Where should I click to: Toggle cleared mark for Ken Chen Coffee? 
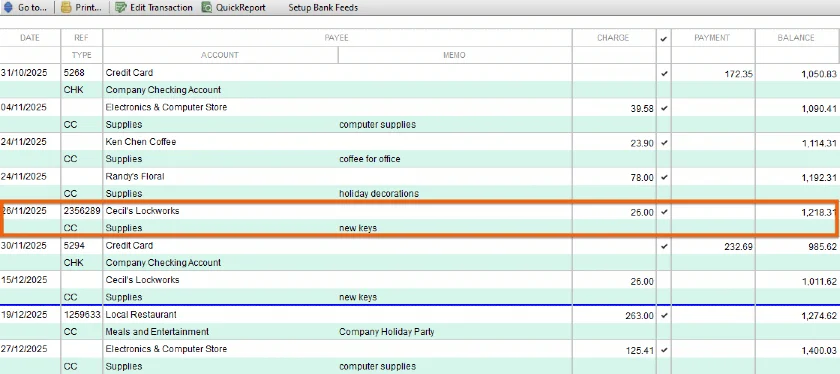coord(664,143)
